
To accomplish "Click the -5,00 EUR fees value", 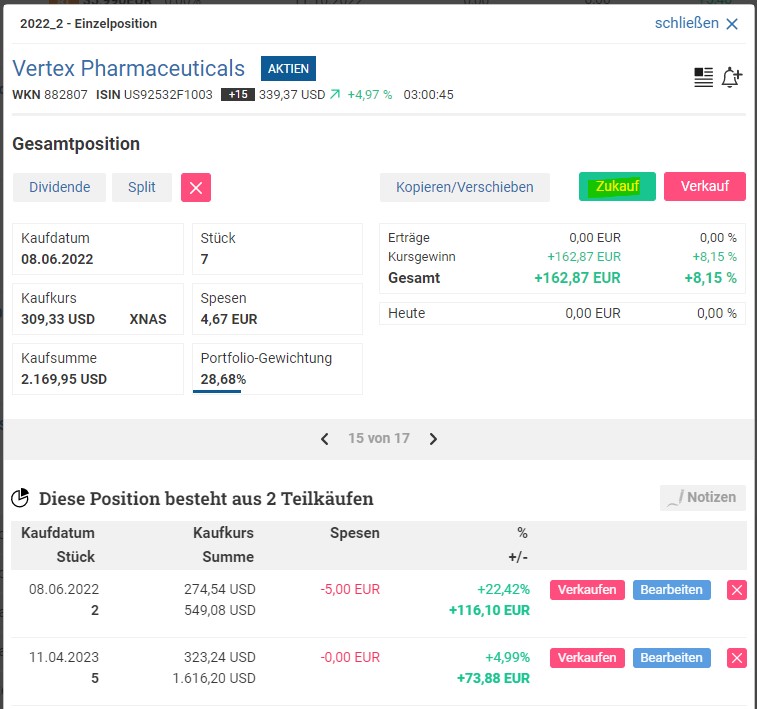I will click(350, 589).
